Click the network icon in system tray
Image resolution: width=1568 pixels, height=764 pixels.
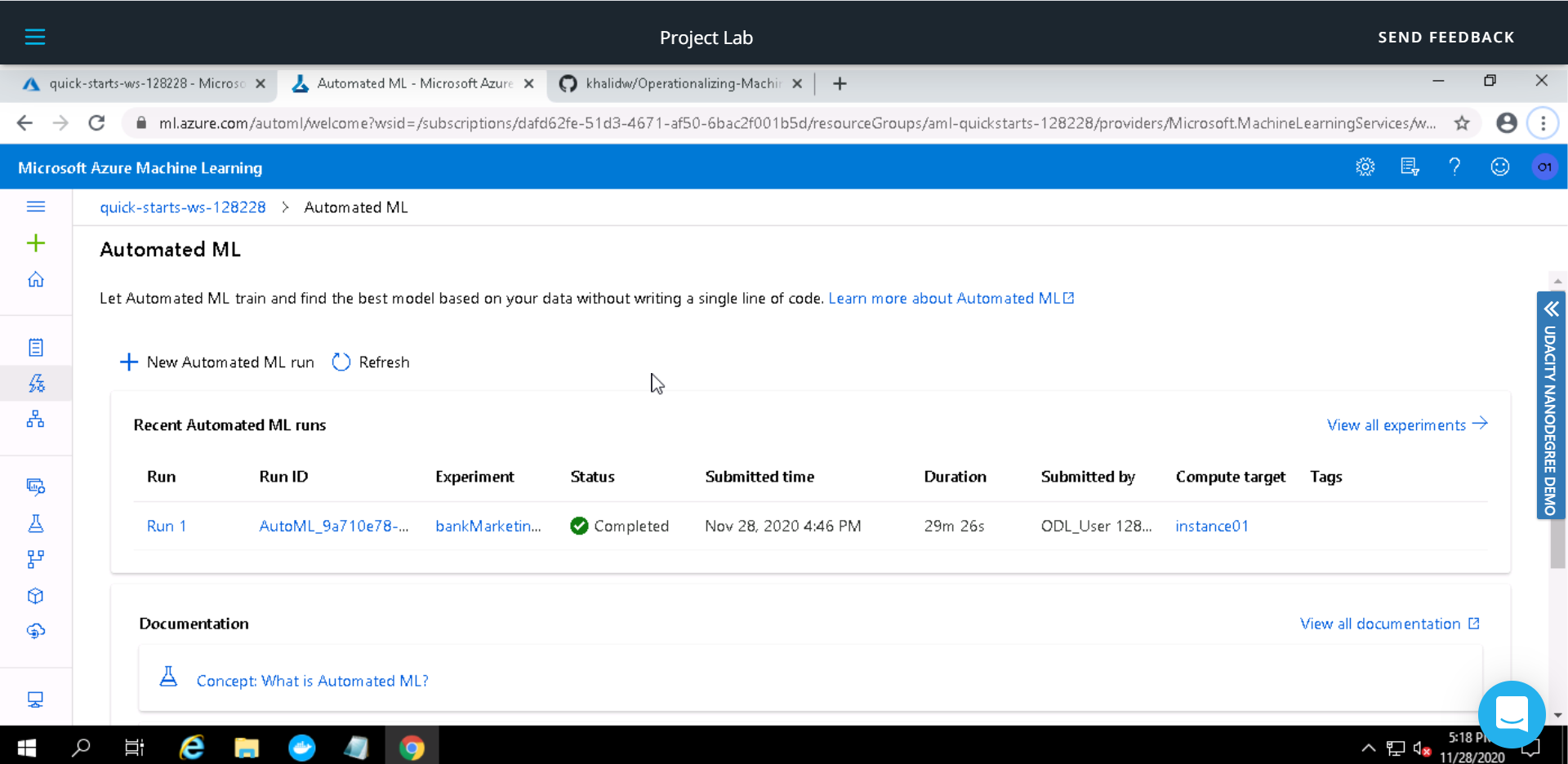tap(1396, 748)
